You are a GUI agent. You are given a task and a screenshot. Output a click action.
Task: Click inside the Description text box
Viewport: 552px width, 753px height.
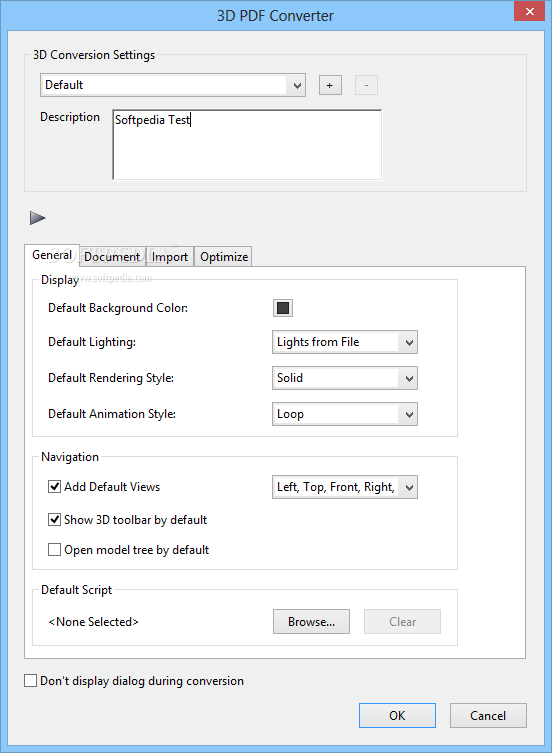247,145
